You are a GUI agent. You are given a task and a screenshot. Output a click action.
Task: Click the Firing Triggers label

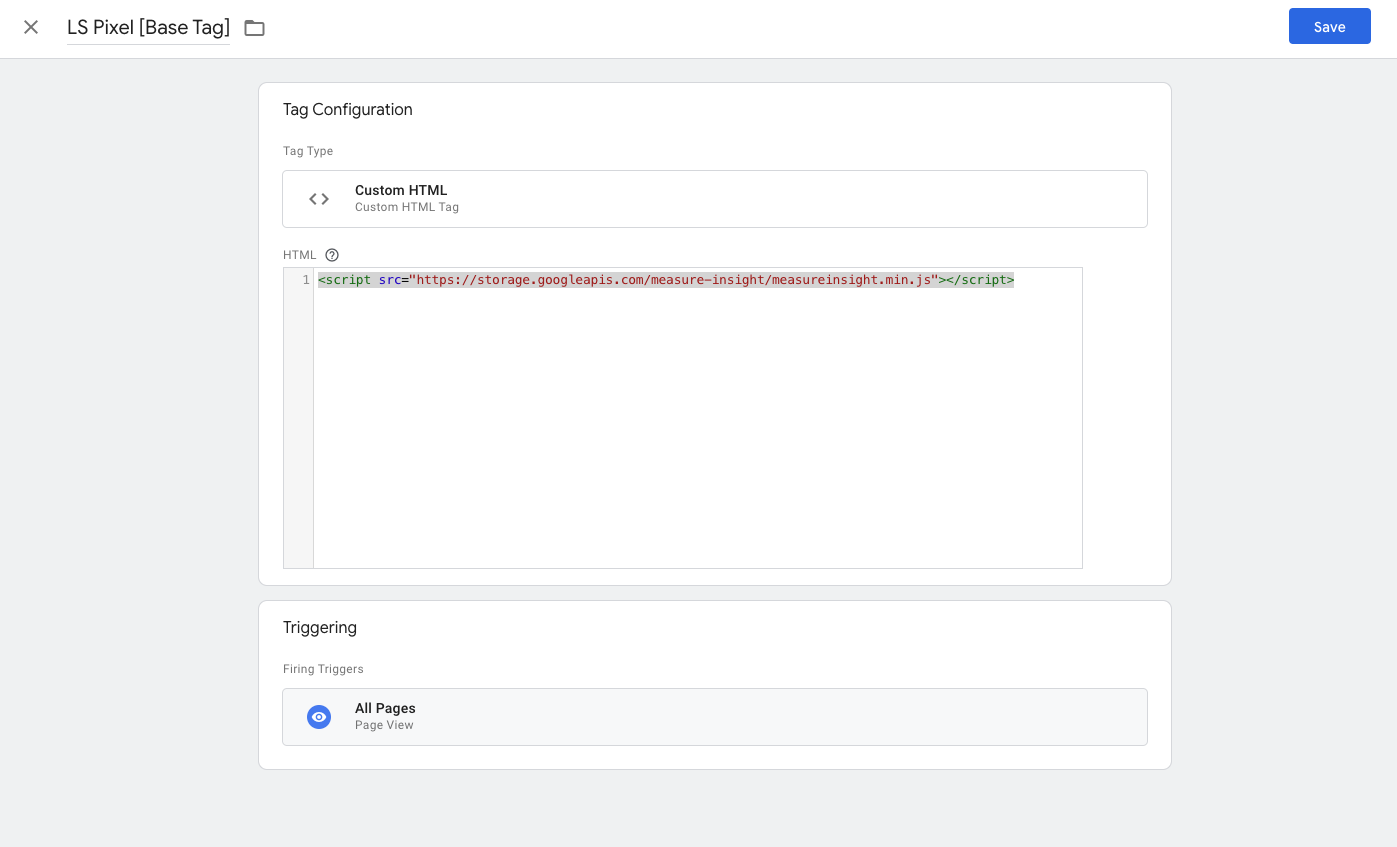click(323, 669)
